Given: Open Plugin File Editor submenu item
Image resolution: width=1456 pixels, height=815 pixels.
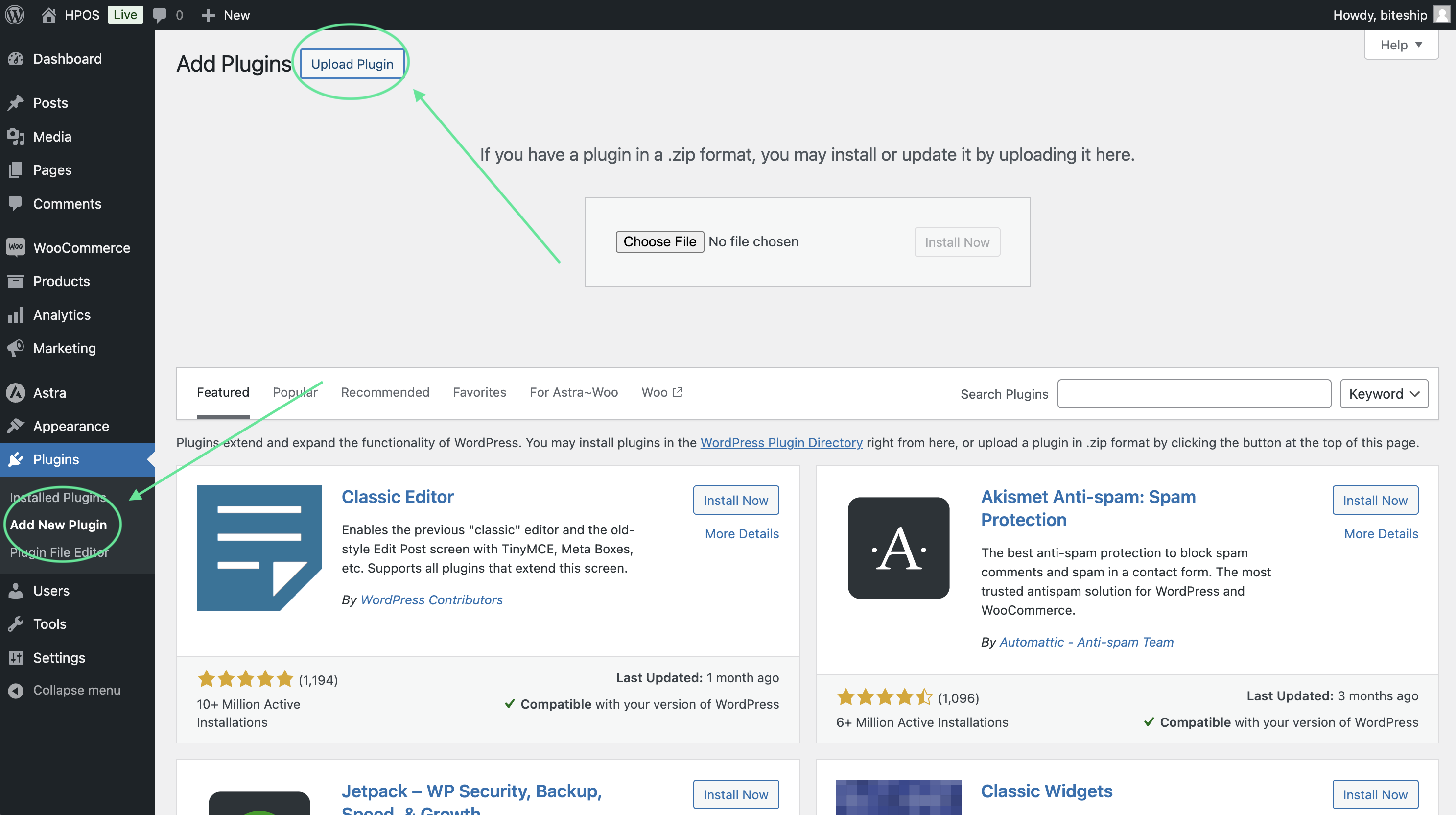Looking at the screenshot, I should pyautogui.click(x=59, y=552).
